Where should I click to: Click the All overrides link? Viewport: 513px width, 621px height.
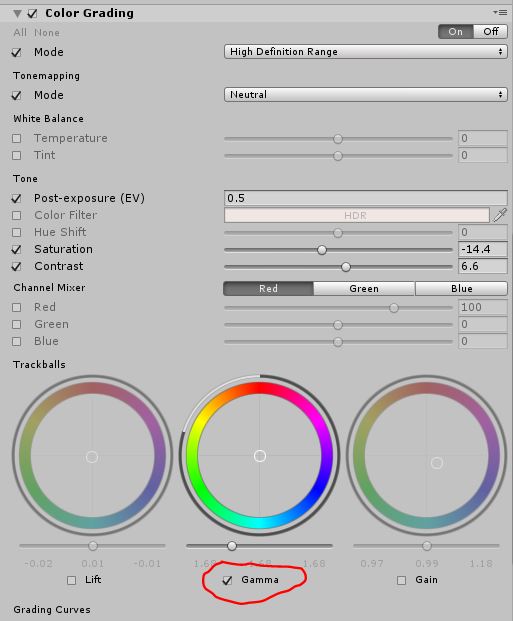[x=20, y=32]
